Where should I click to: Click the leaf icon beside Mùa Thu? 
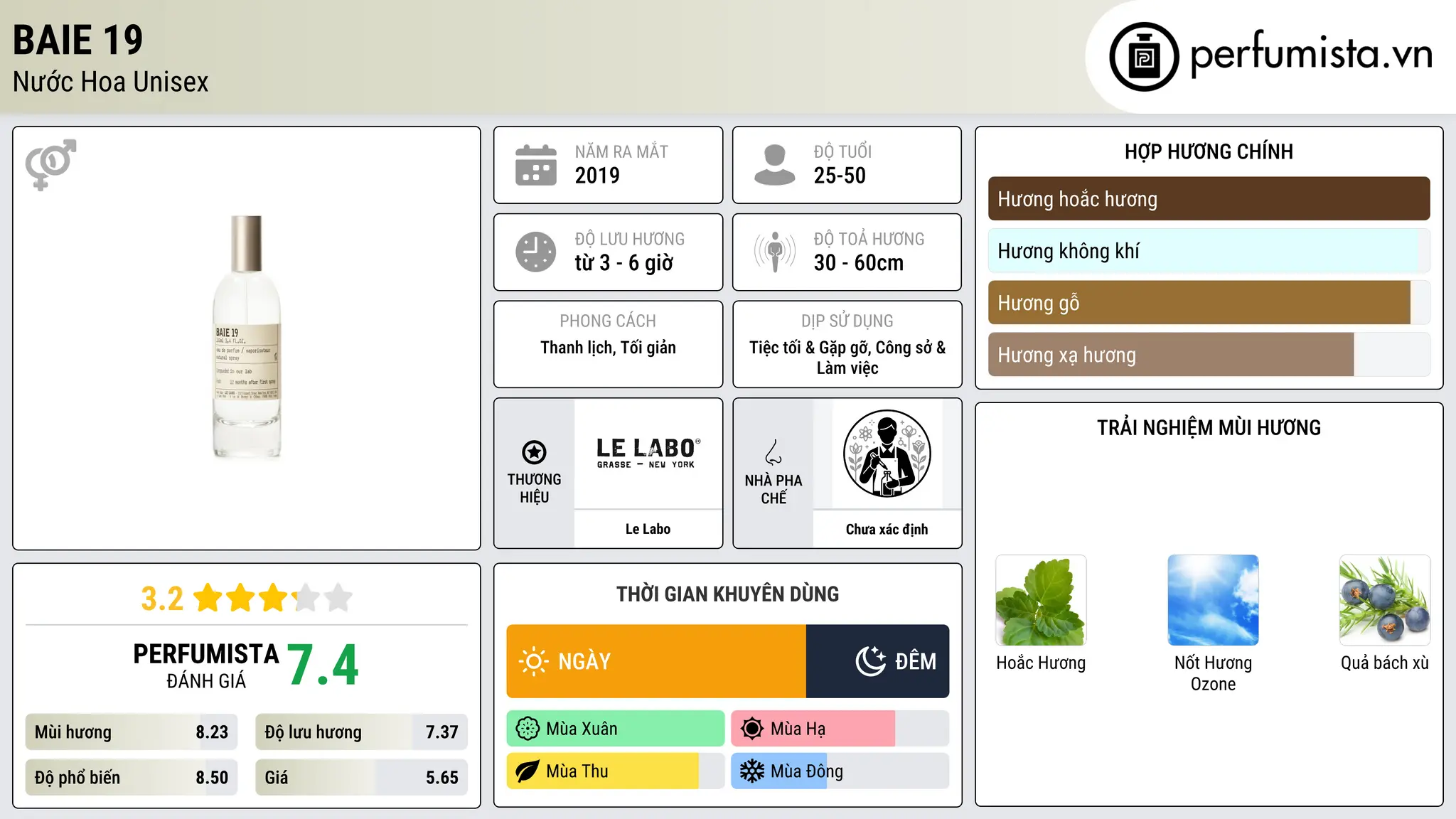(x=527, y=771)
